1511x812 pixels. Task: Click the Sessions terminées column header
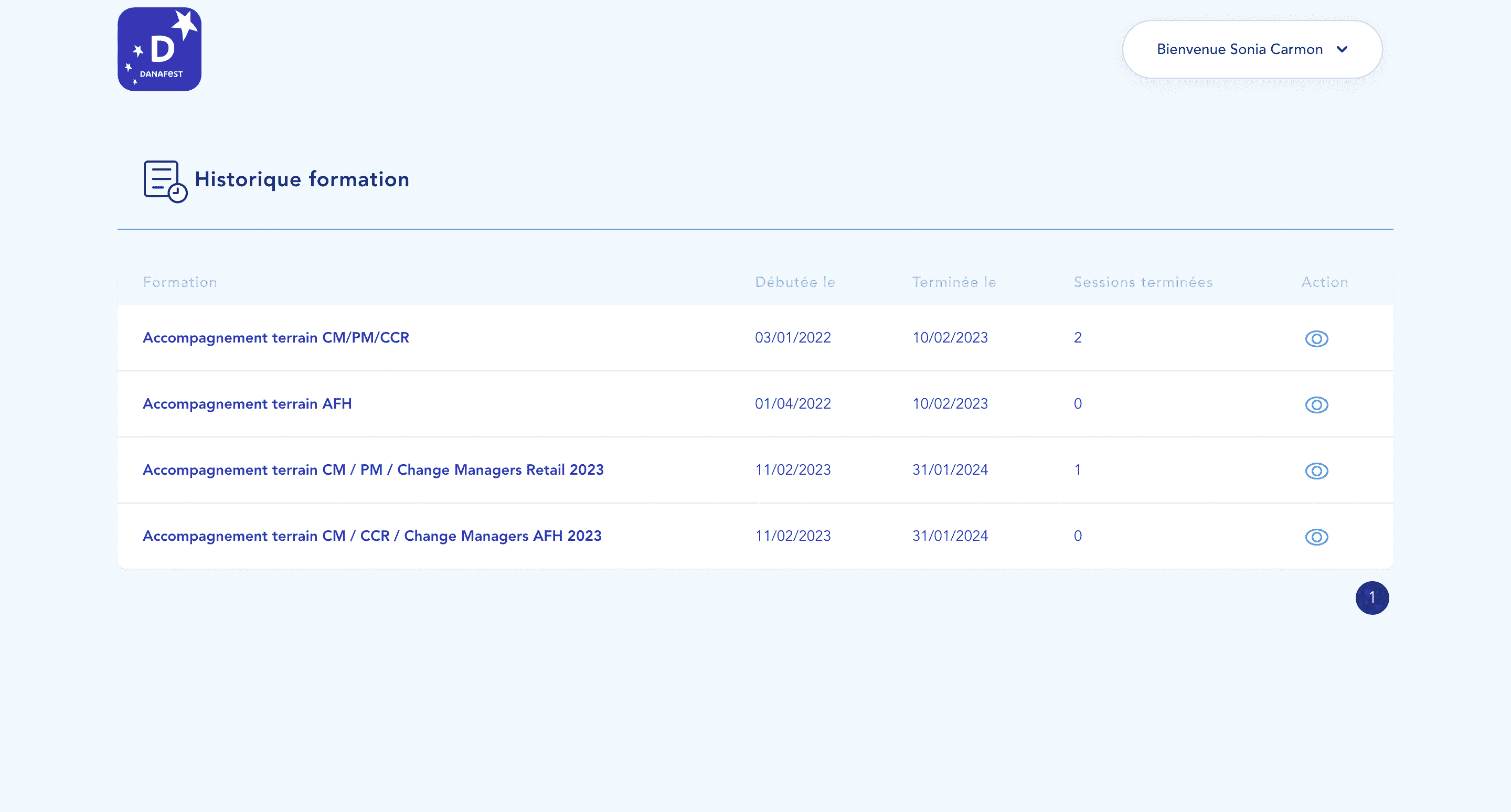[1143, 282]
